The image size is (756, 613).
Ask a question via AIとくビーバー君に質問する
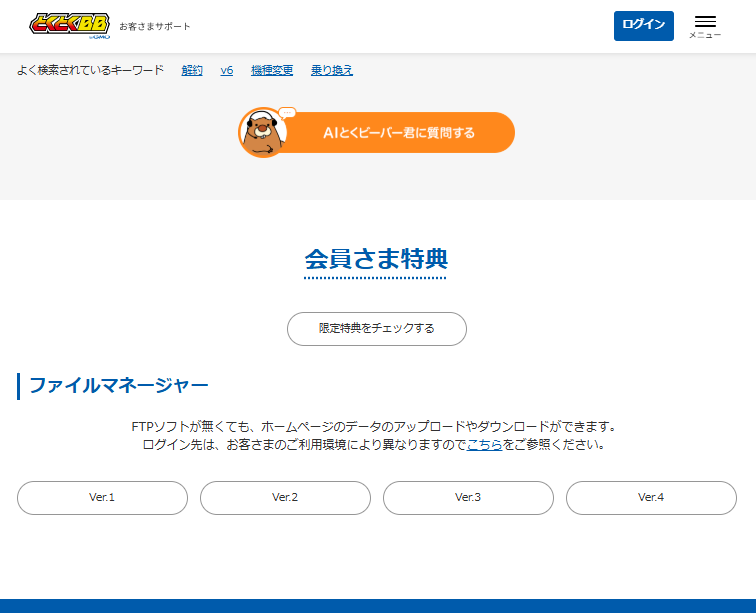(398, 133)
